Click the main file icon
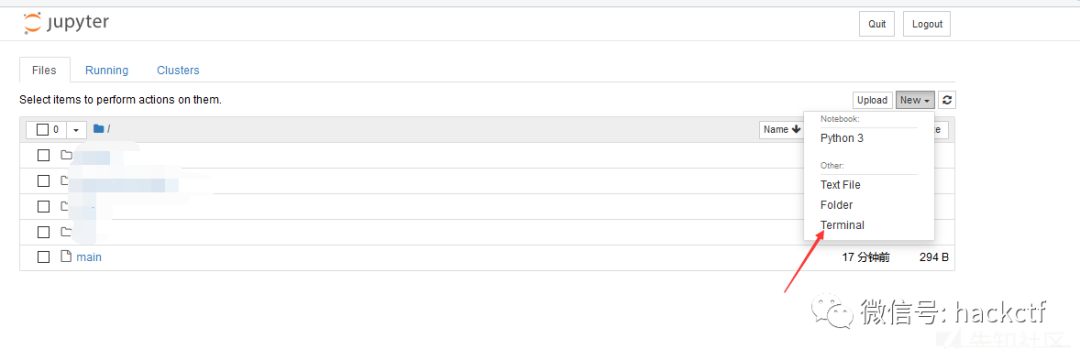 (66, 257)
